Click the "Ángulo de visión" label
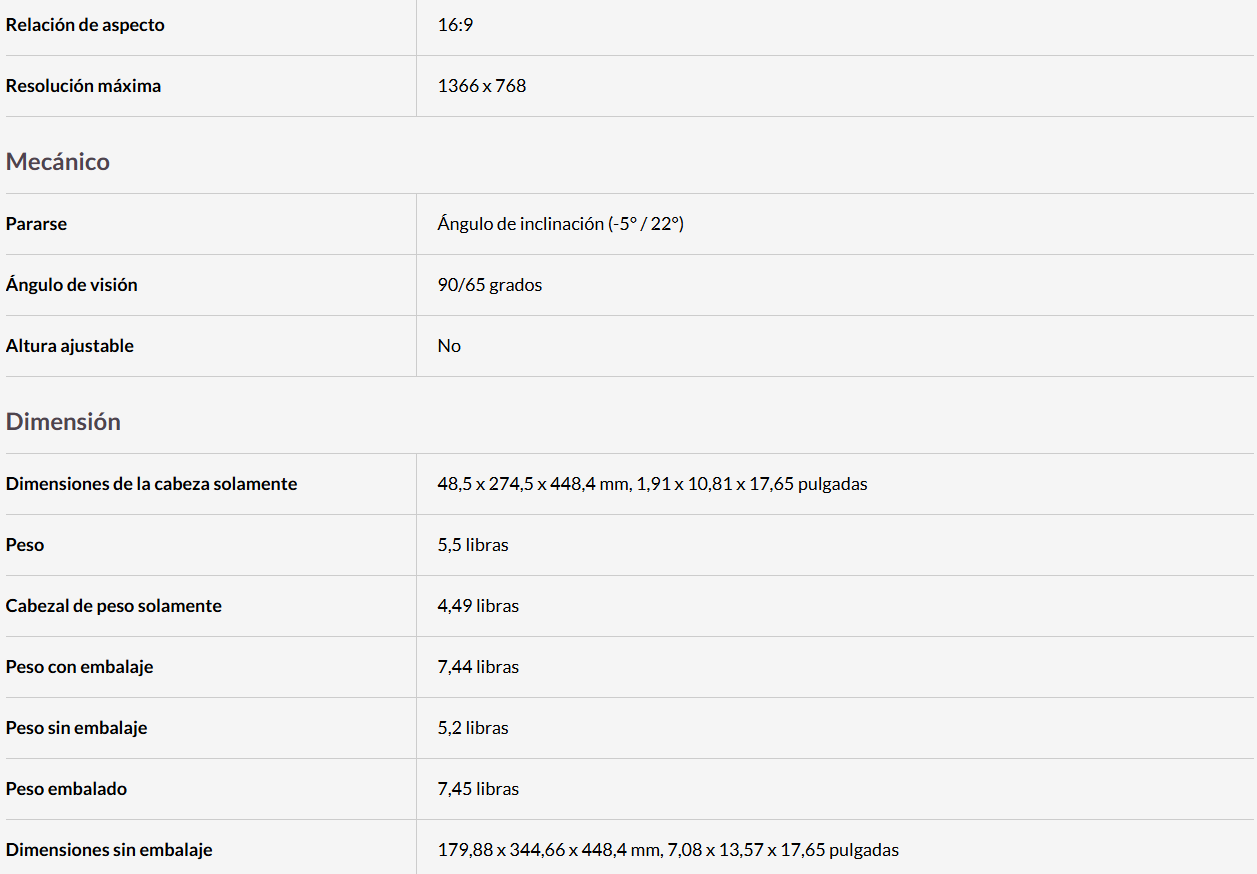1257x874 pixels. click(x=71, y=285)
